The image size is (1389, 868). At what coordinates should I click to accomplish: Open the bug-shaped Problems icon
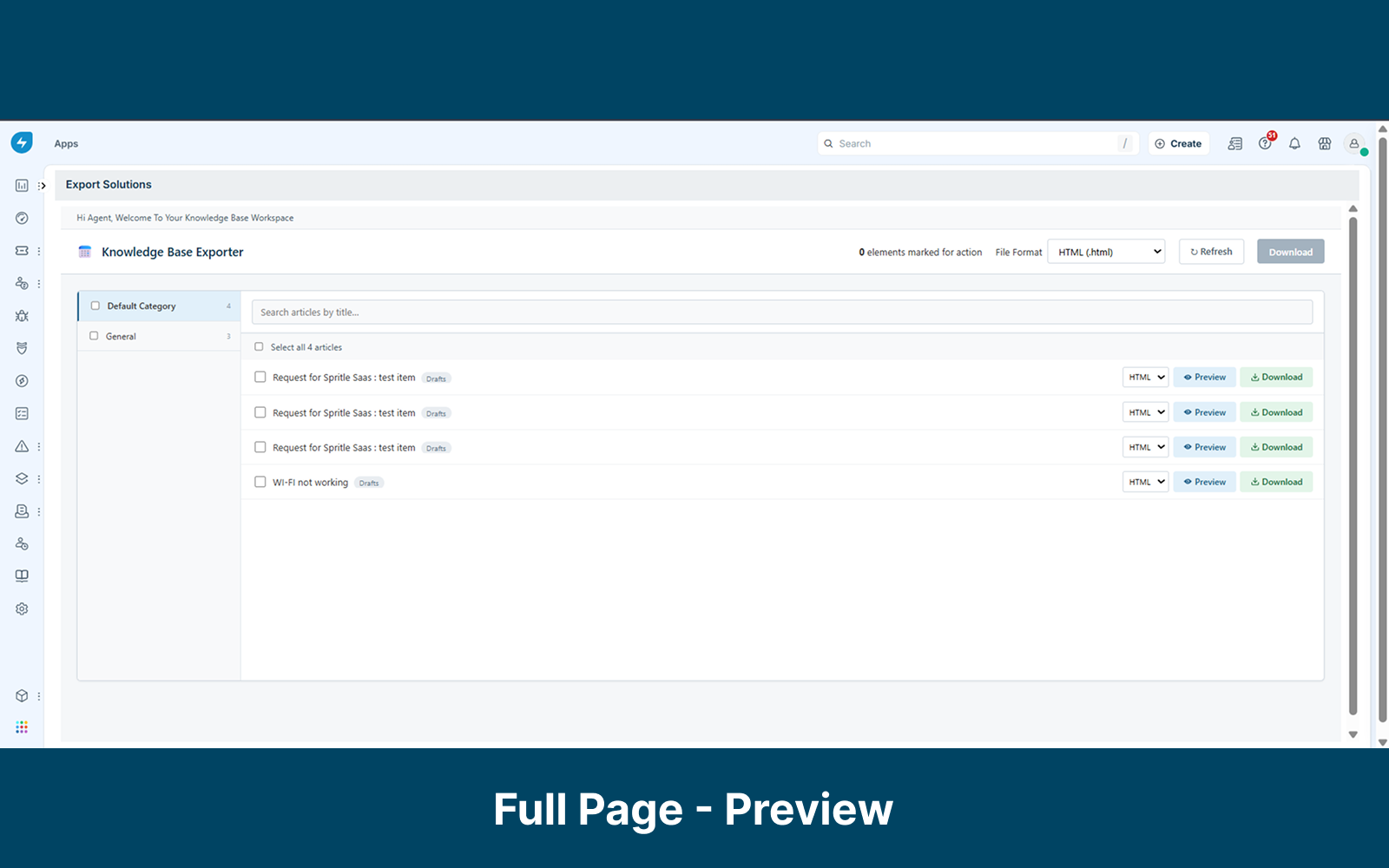[x=22, y=316]
